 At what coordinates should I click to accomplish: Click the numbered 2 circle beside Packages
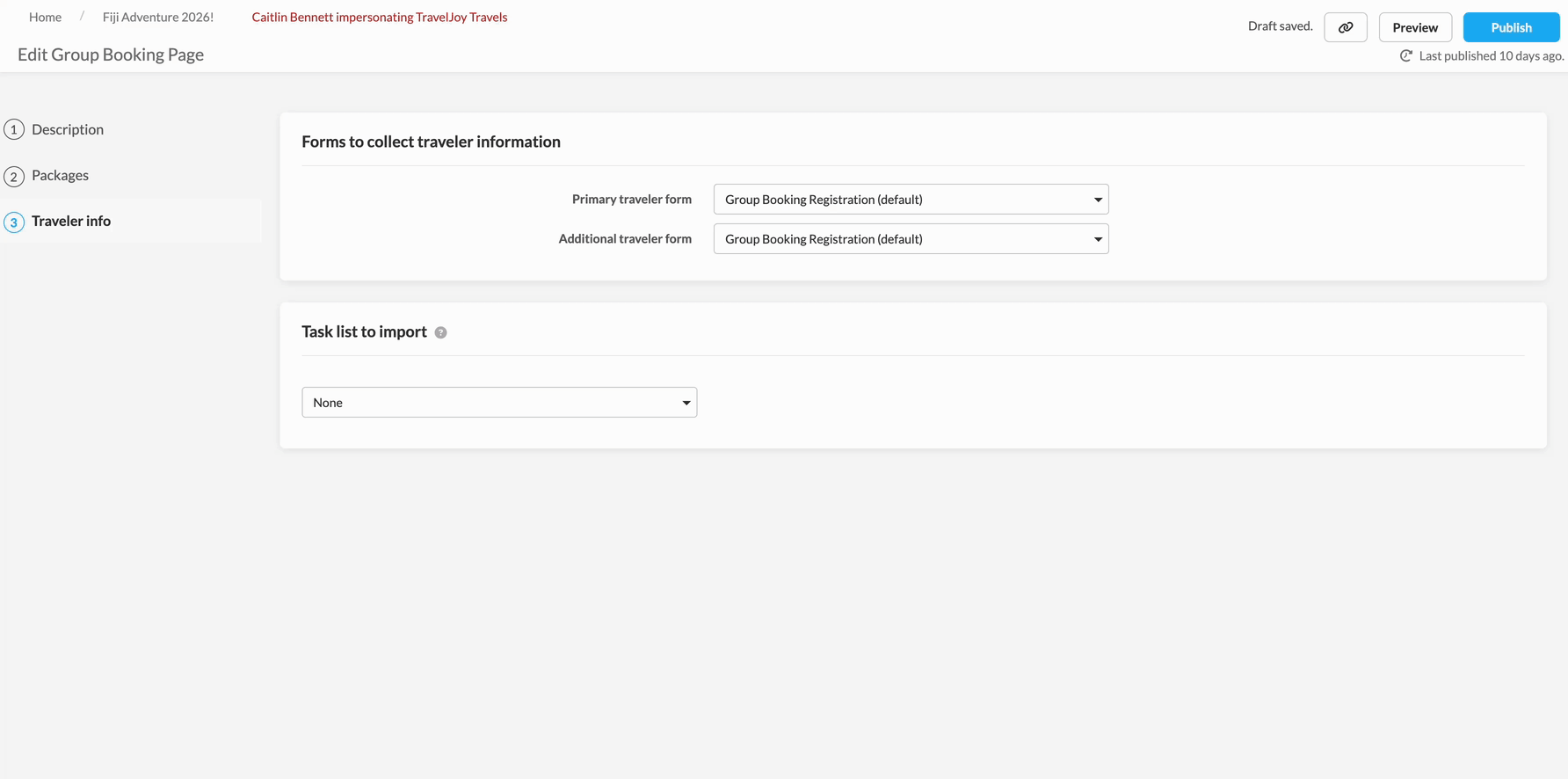pyautogui.click(x=14, y=176)
